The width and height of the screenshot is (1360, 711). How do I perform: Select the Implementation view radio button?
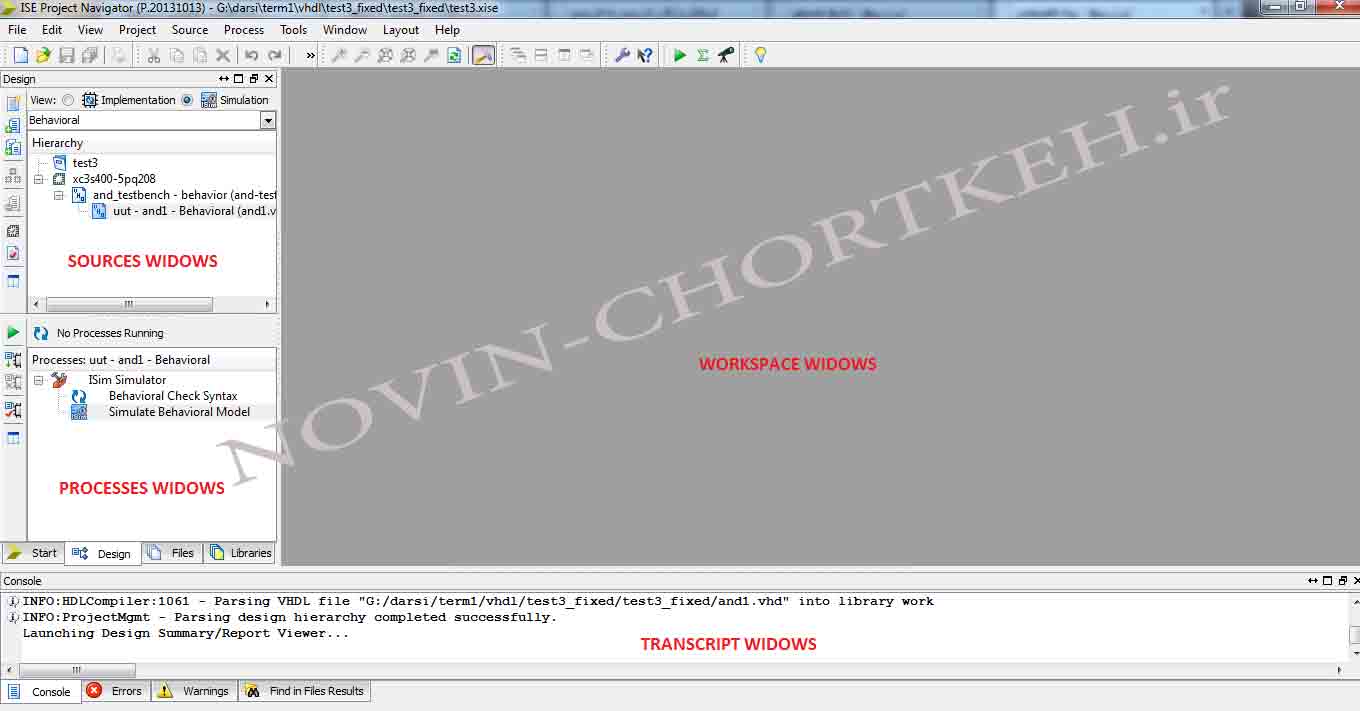[x=68, y=100]
